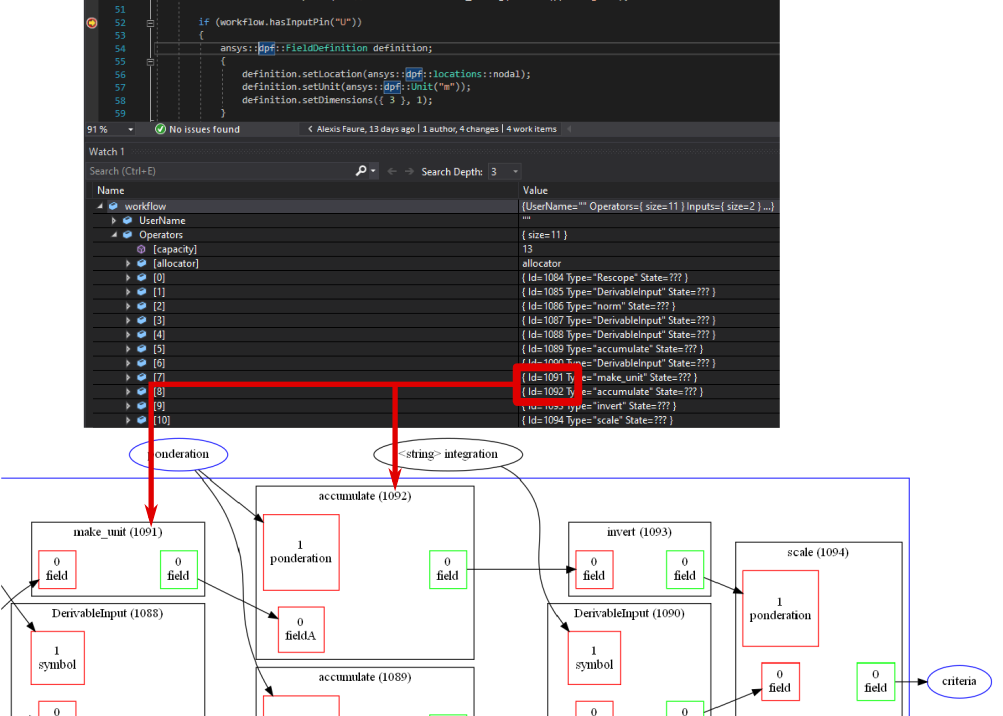Expand the [0] operator entry

click(128, 278)
